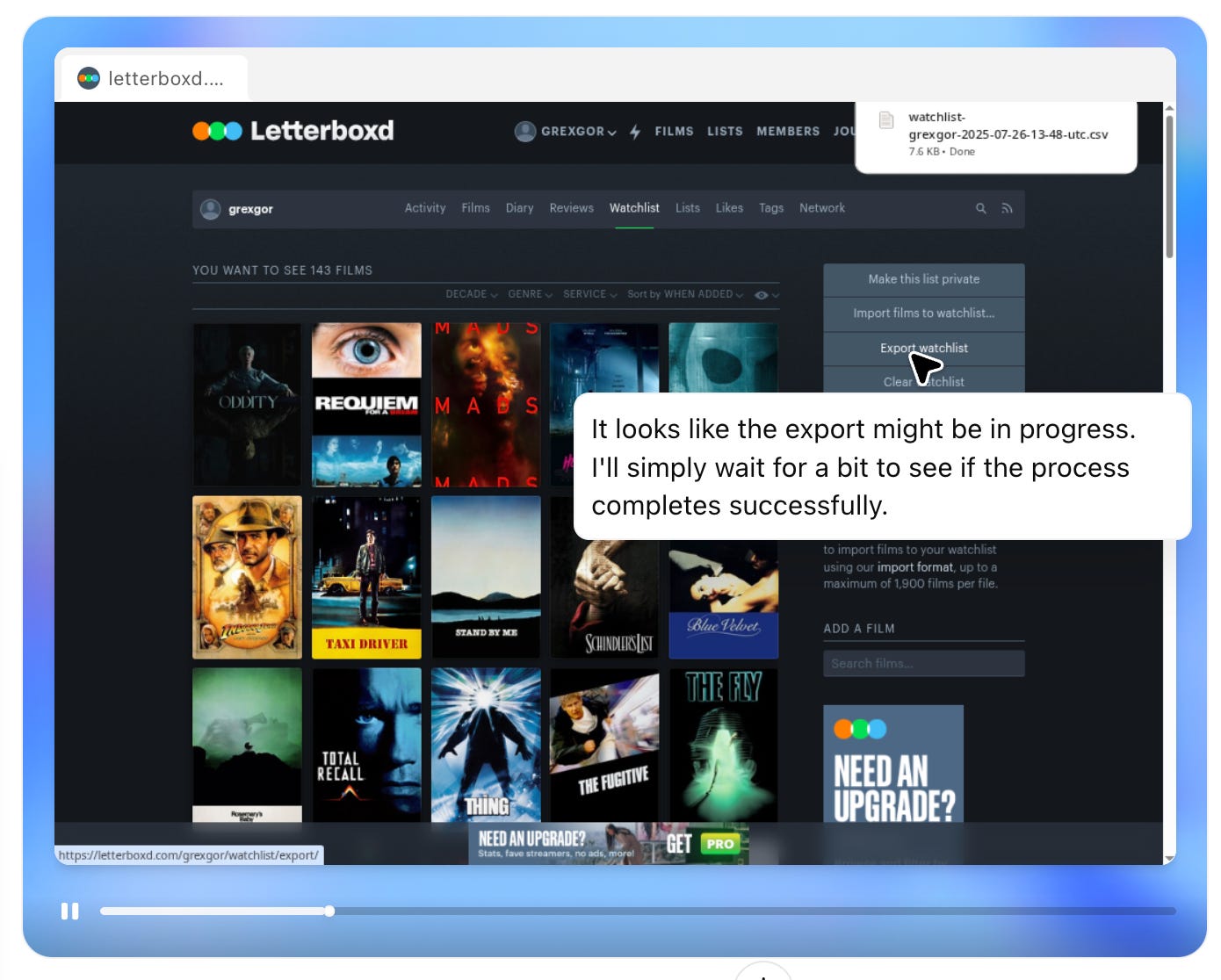Viewport: 1221px width, 980px height.
Task: Click the search magnifier in profile bar
Action: point(980,209)
